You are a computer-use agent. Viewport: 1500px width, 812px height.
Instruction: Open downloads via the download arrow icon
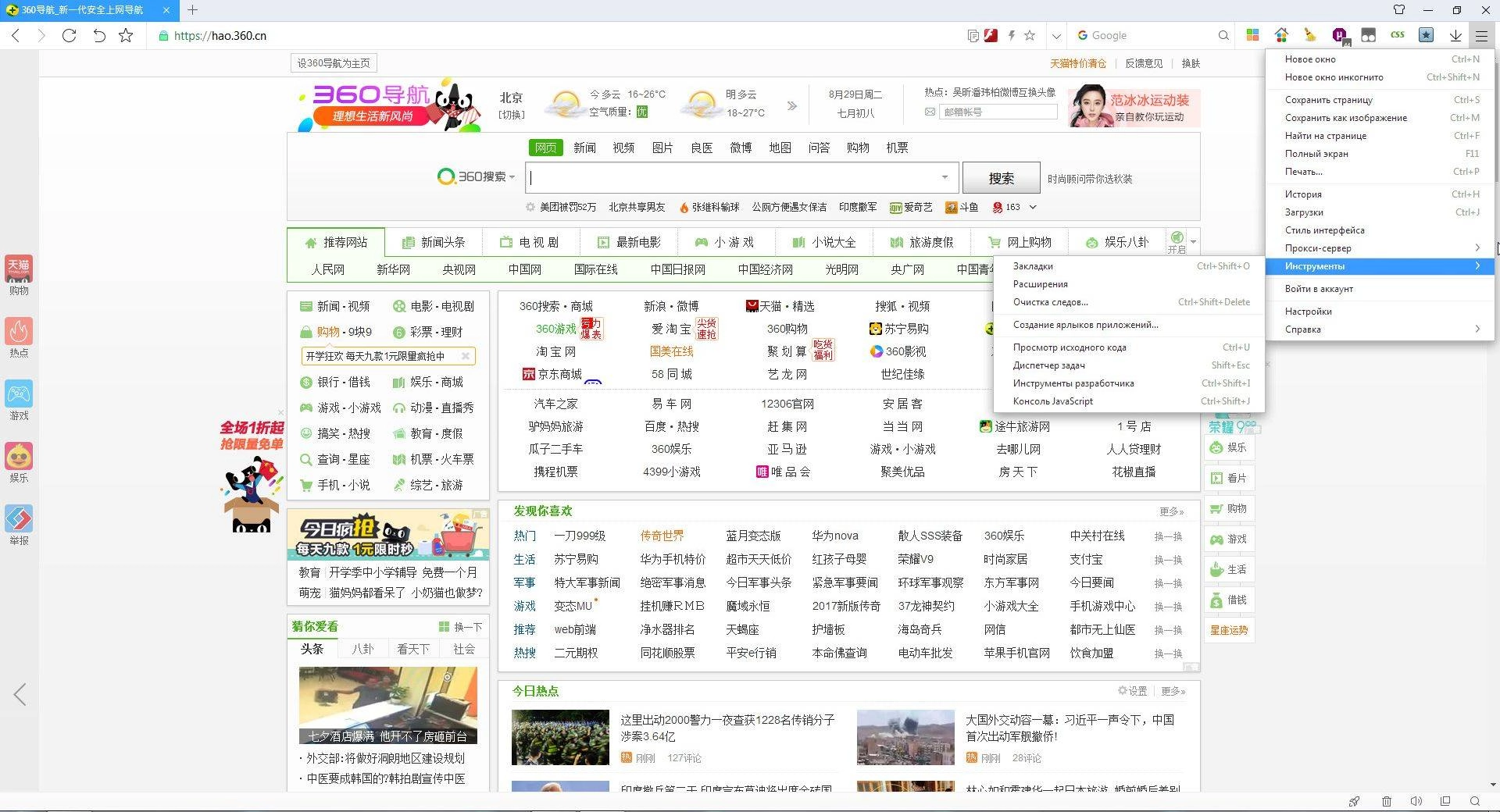coord(1455,35)
